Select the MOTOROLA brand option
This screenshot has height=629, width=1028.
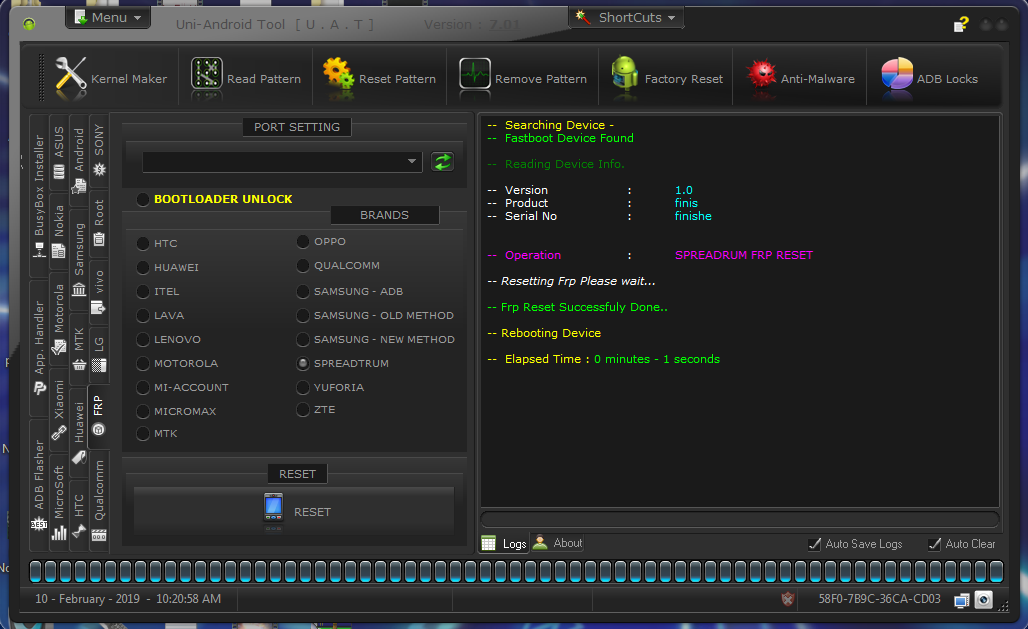click(177, 363)
